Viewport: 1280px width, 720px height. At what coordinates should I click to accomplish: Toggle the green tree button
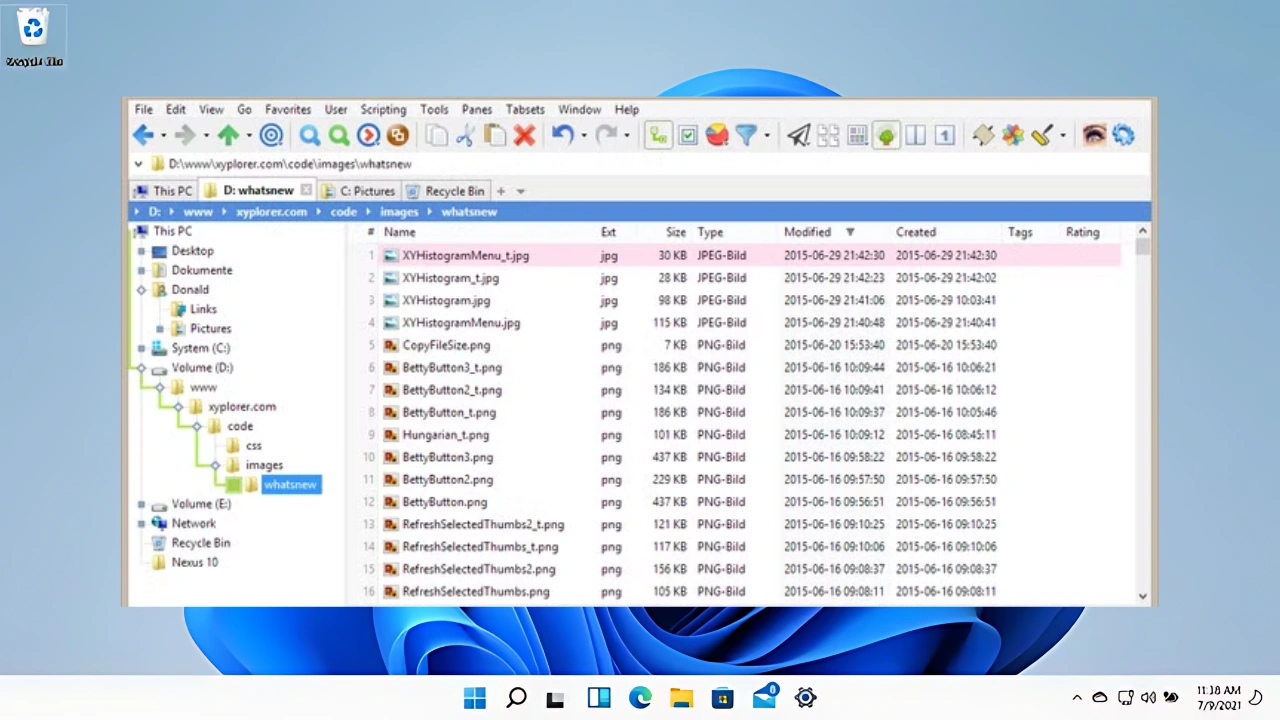pyautogui.click(x=886, y=135)
